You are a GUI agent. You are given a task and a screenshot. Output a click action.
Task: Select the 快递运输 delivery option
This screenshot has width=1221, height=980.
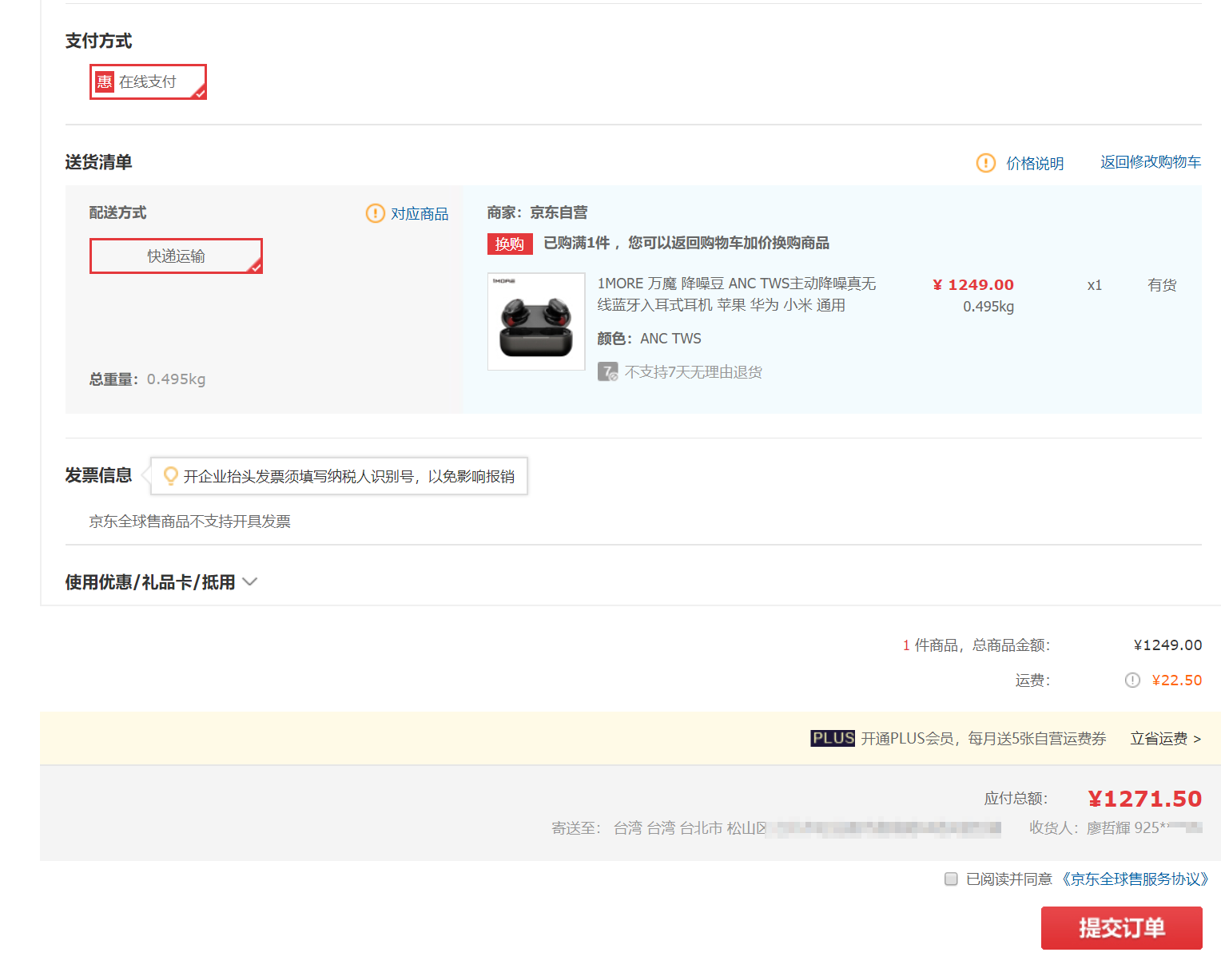[176, 256]
